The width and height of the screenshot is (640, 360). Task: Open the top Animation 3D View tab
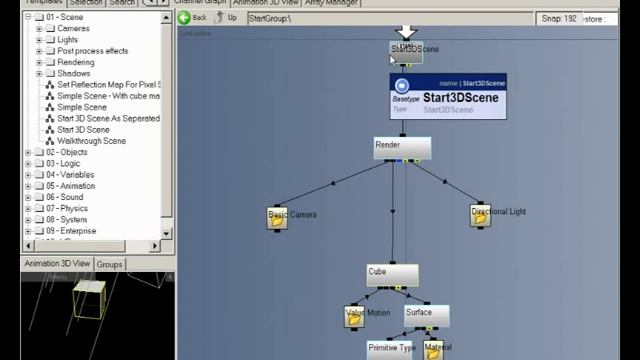pos(266,3)
